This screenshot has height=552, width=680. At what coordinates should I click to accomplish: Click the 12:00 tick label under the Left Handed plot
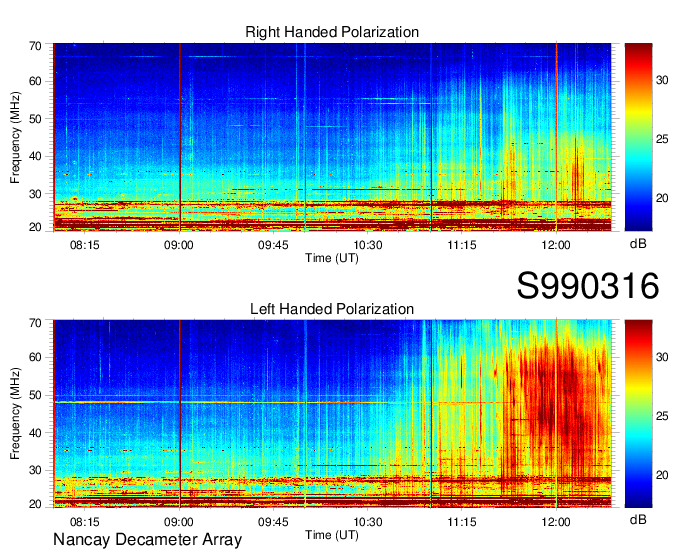(556, 522)
